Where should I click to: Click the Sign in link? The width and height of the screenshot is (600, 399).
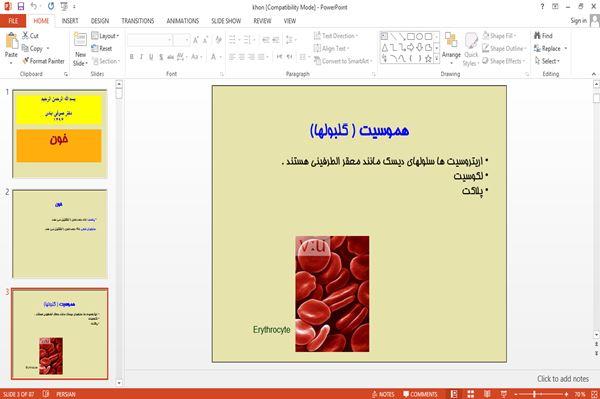coord(578,21)
